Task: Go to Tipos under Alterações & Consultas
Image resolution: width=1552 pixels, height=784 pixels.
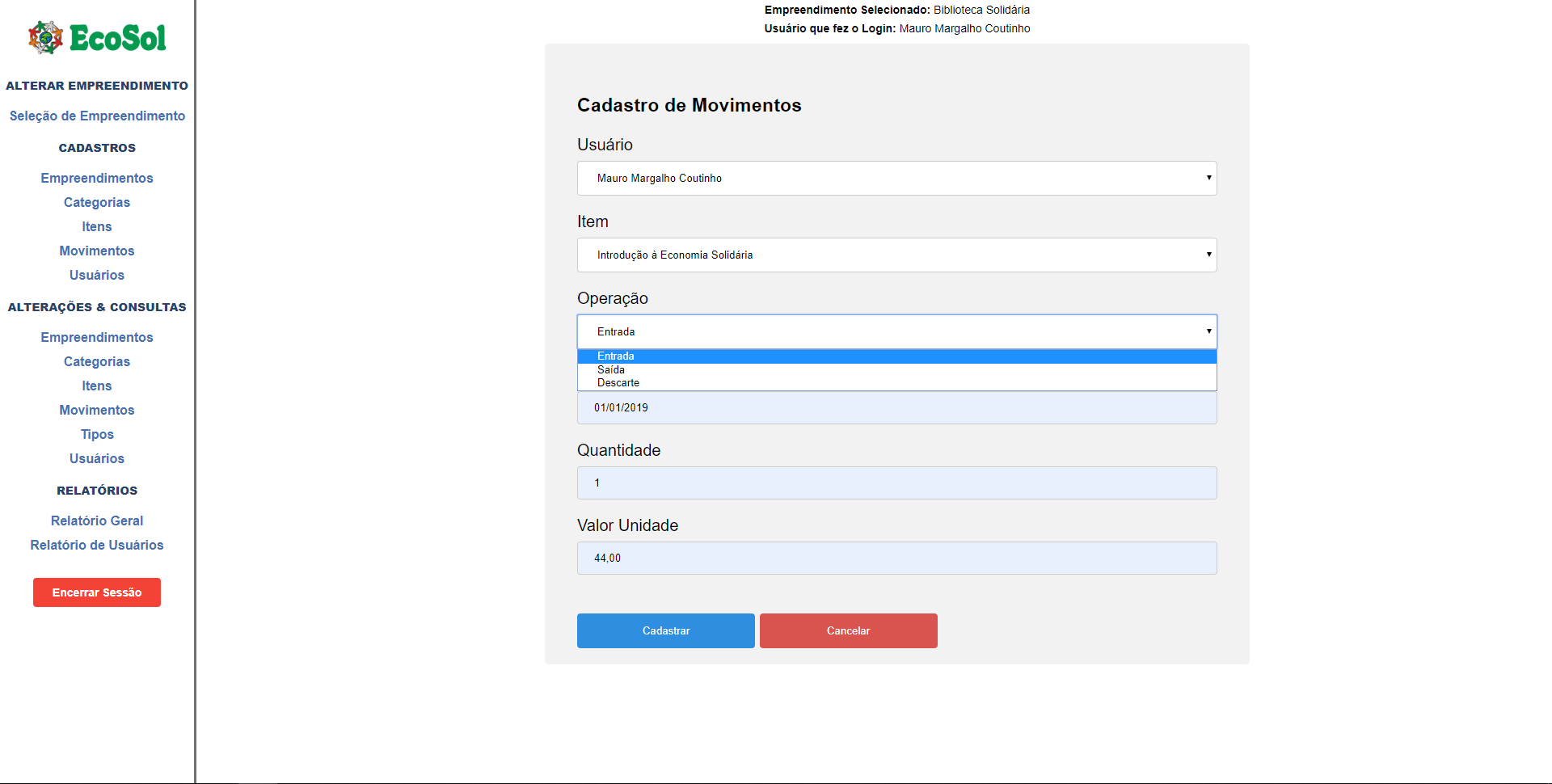Action: pyautogui.click(x=97, y=434)
